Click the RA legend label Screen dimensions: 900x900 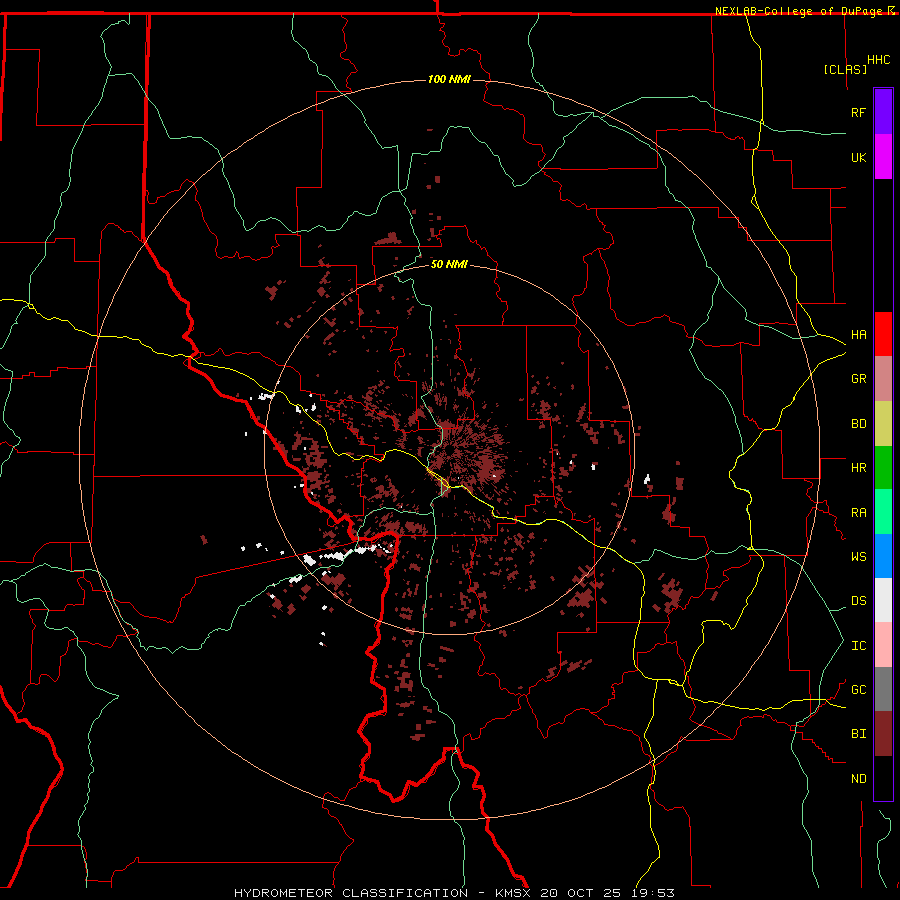(858, 513)
